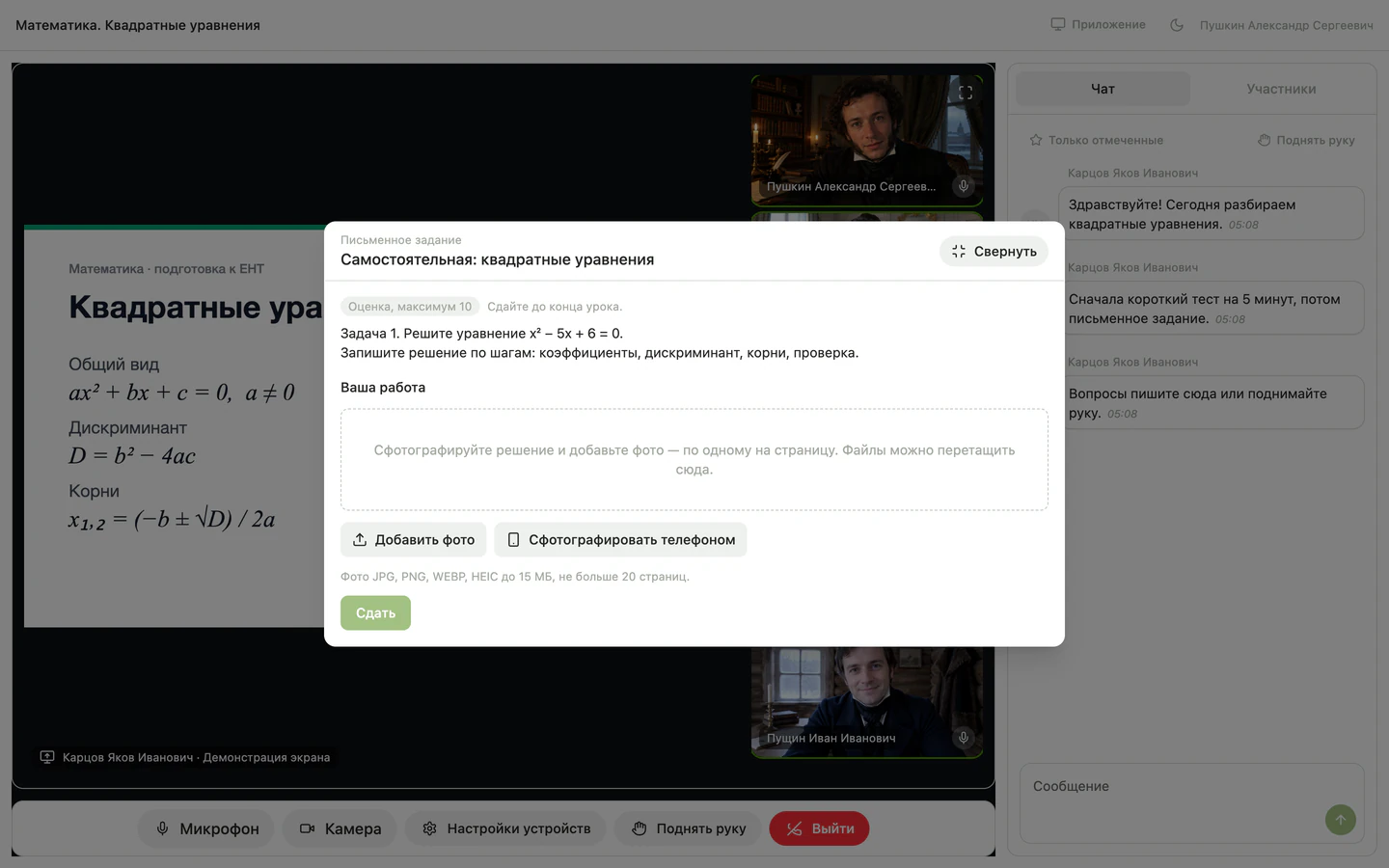Click the Добавить фото upload button
The image size is (1389, 868).
414,540
